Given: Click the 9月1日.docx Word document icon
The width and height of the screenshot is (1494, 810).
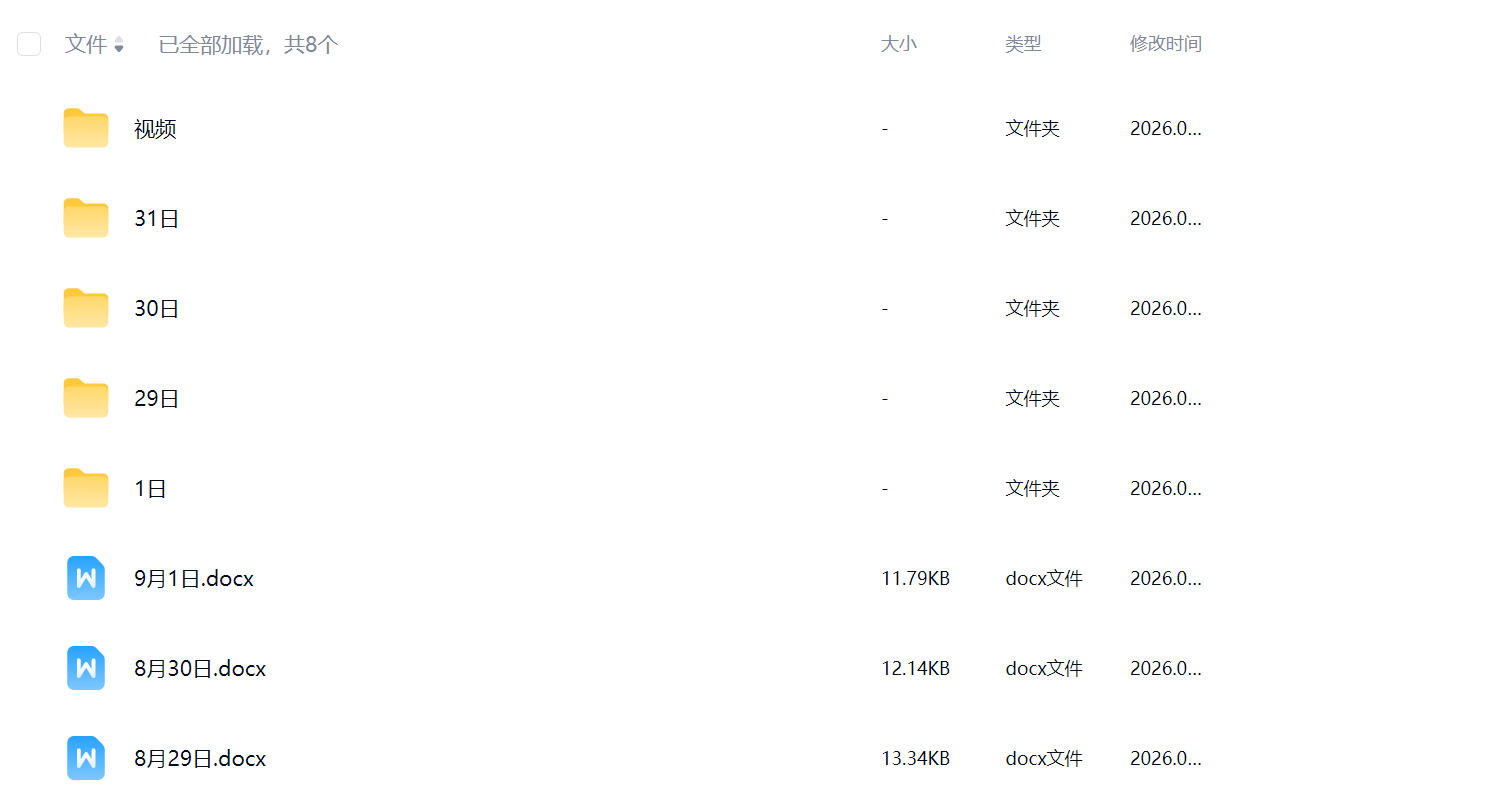Looking at the screenshot, I should pyautogui.click(x=86, y=578).
